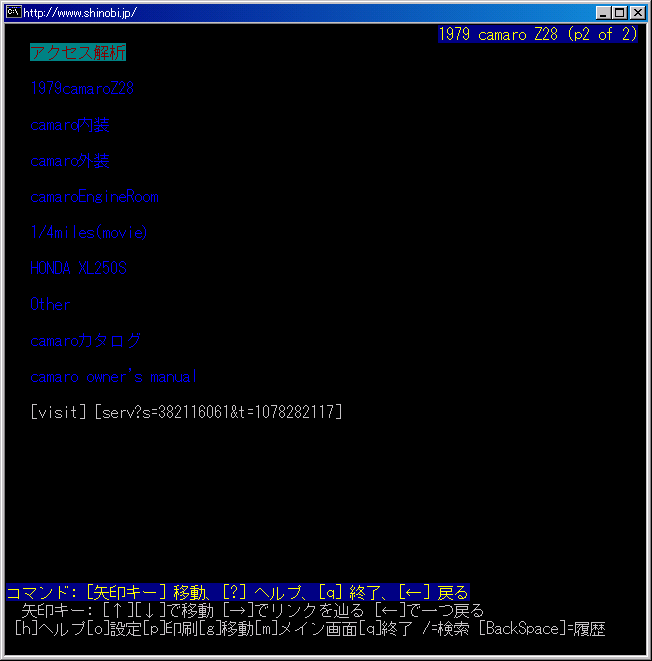Click the [serv?s=382116061&t=1078282117] text
Image resolution: width=652 pixels, height=661 pixels.
(218, 412)
